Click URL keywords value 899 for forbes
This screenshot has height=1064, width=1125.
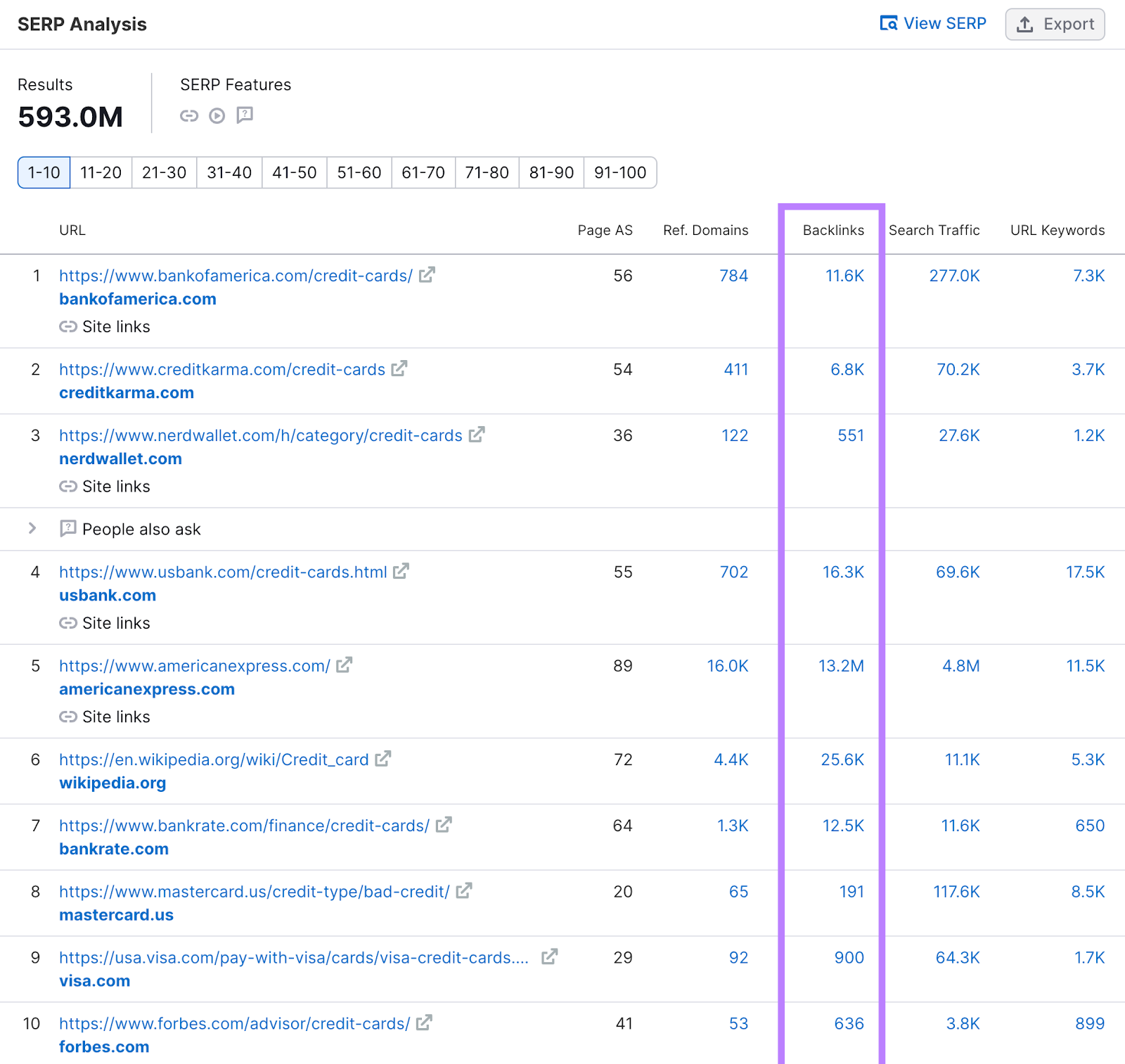[x=1090, y=1023]
